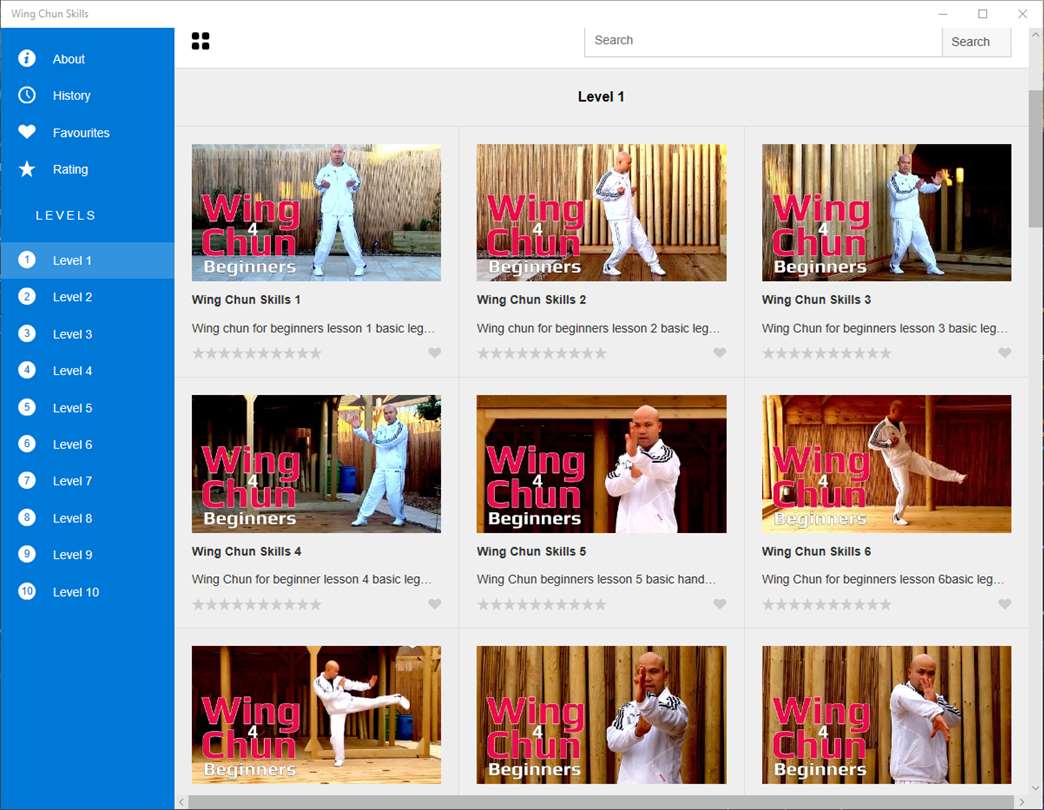This screenshot has height=810, width=1044.
Task: Go to Level 5 label in levels list
Action: (73, 408)
